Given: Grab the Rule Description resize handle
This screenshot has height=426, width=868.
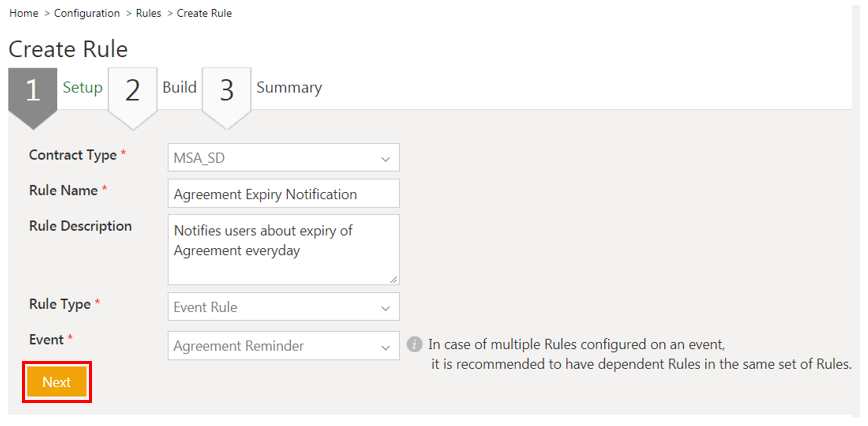Looking at the screenshot, I should [x=393, y=279].
